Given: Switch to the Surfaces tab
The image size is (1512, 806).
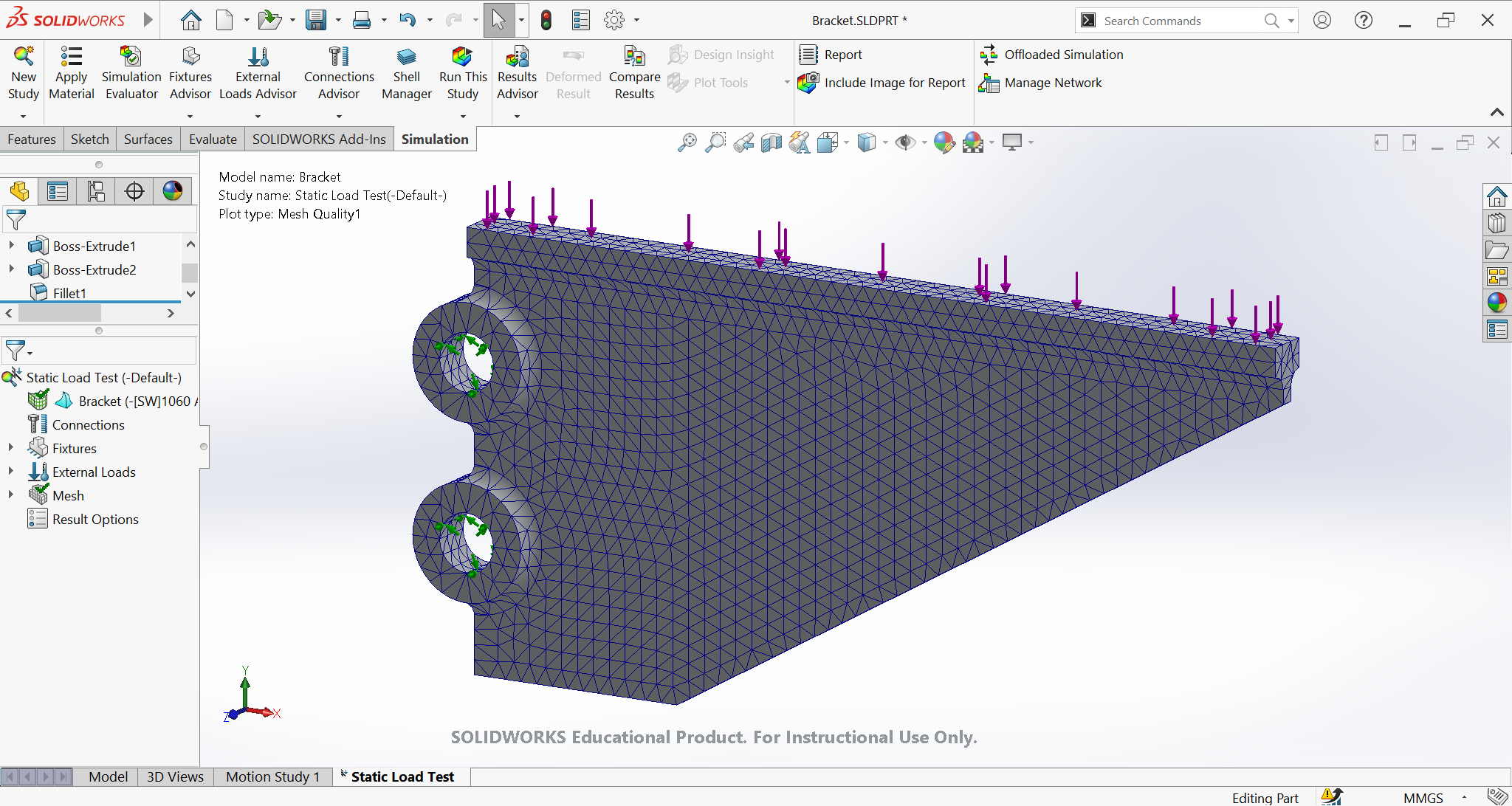Looking at the screenshot, I should 148,139.
